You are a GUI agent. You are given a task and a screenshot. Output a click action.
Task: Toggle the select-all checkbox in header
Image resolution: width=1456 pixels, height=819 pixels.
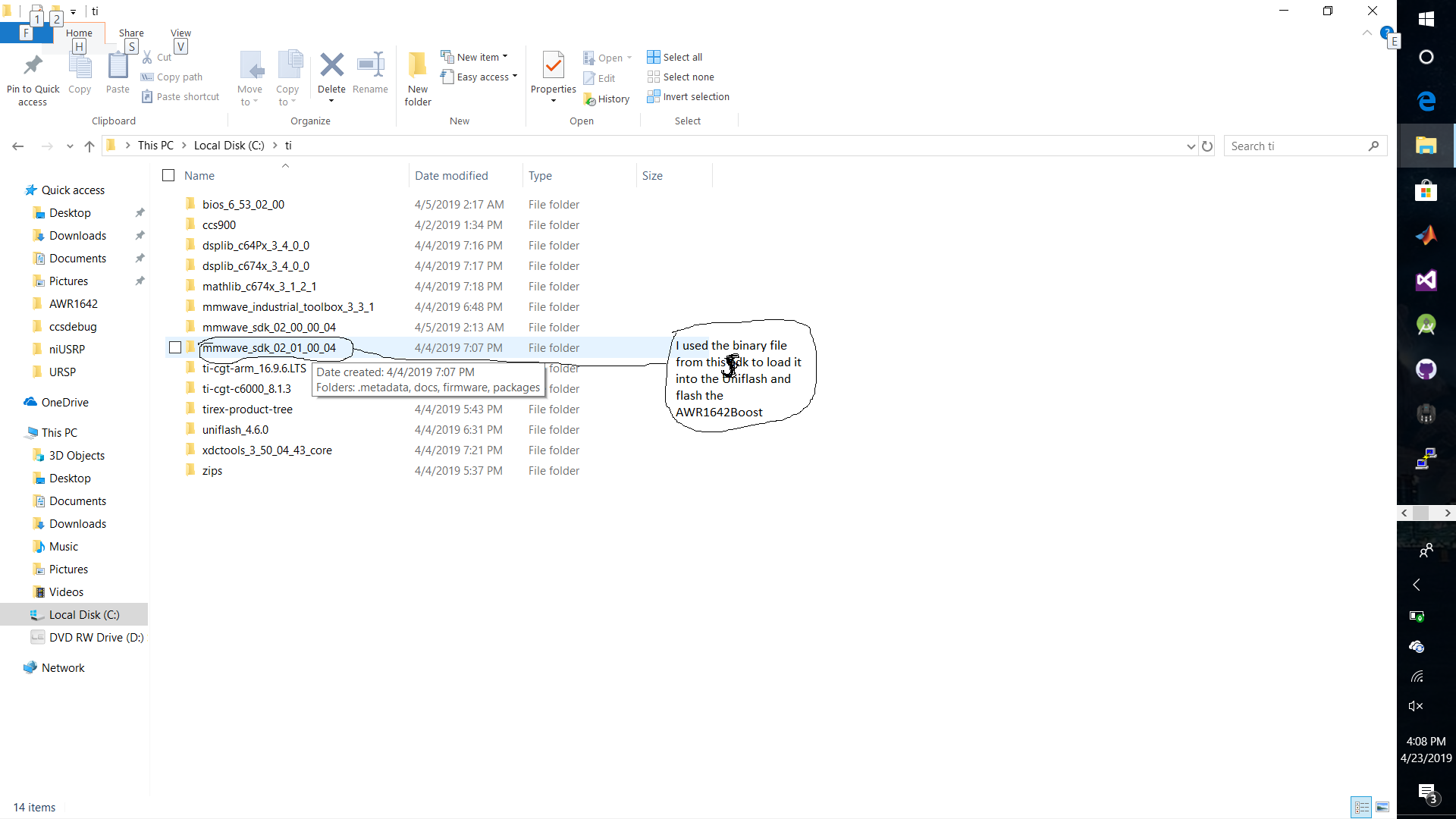pyautogui.click(x=168, y=175)
